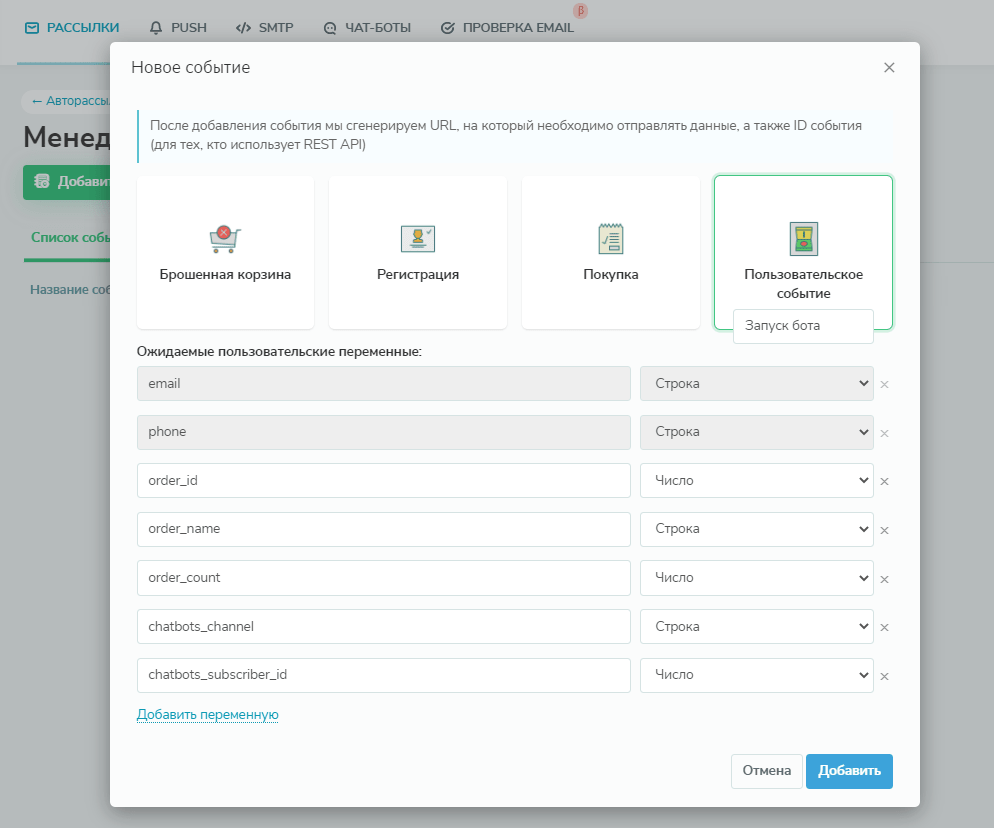
Task: Delete the order_name variable with its X
Action: 884,530
